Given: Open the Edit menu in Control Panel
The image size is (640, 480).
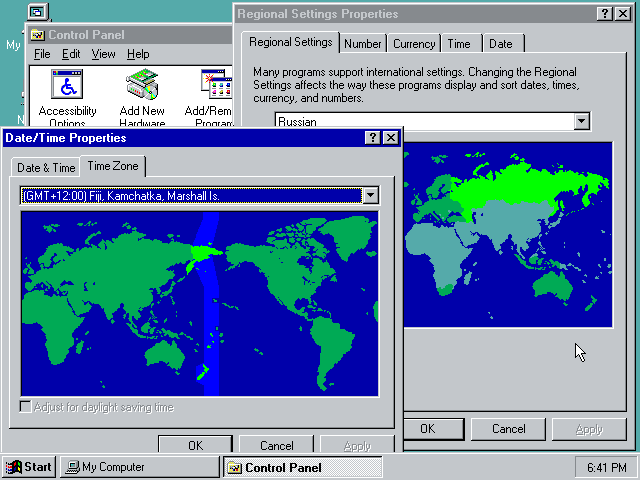Looking at the screenshot, I should tap(71, 54).
